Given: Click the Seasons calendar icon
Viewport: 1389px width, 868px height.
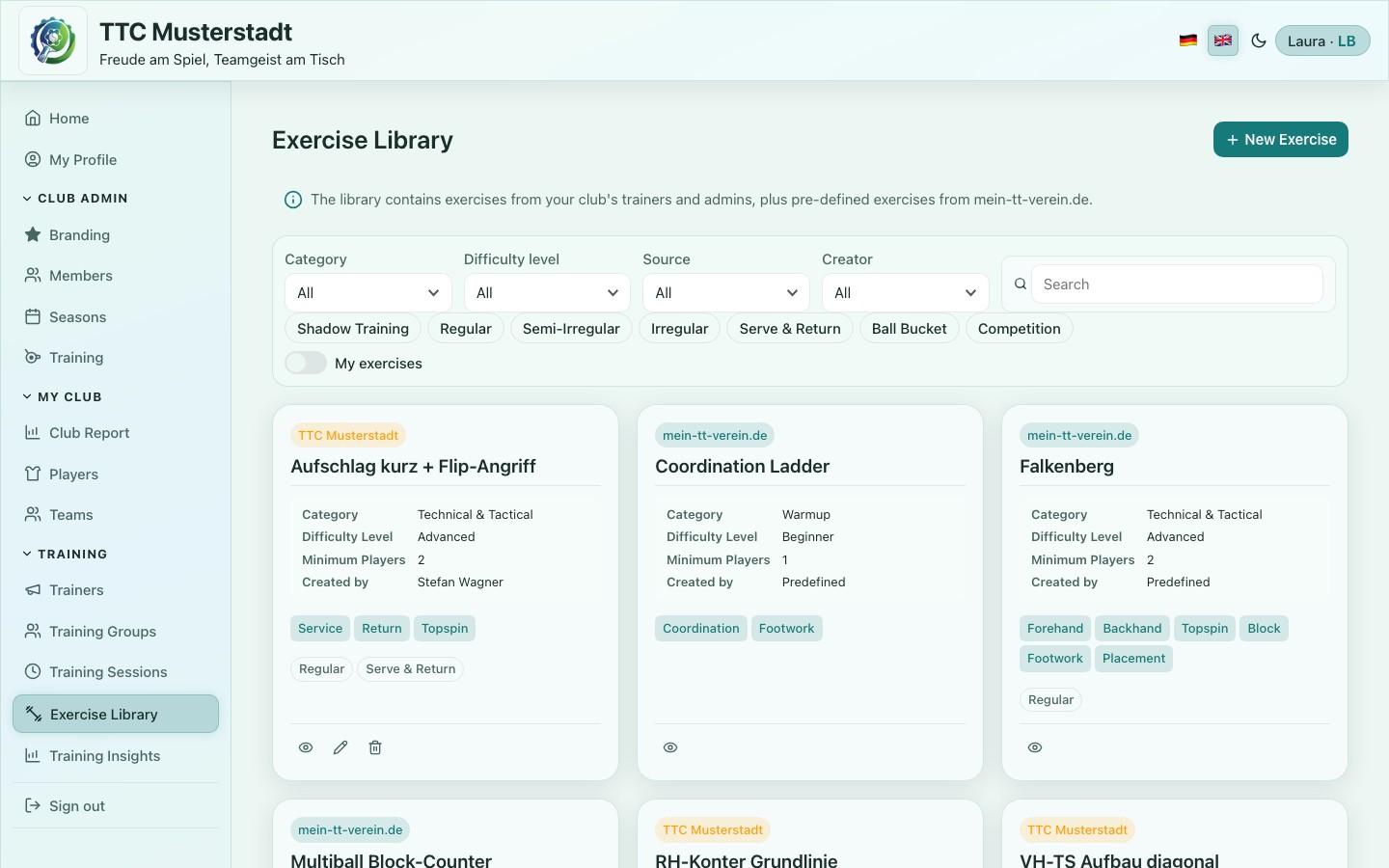Looking at the screenshot, I should (33, 316).
